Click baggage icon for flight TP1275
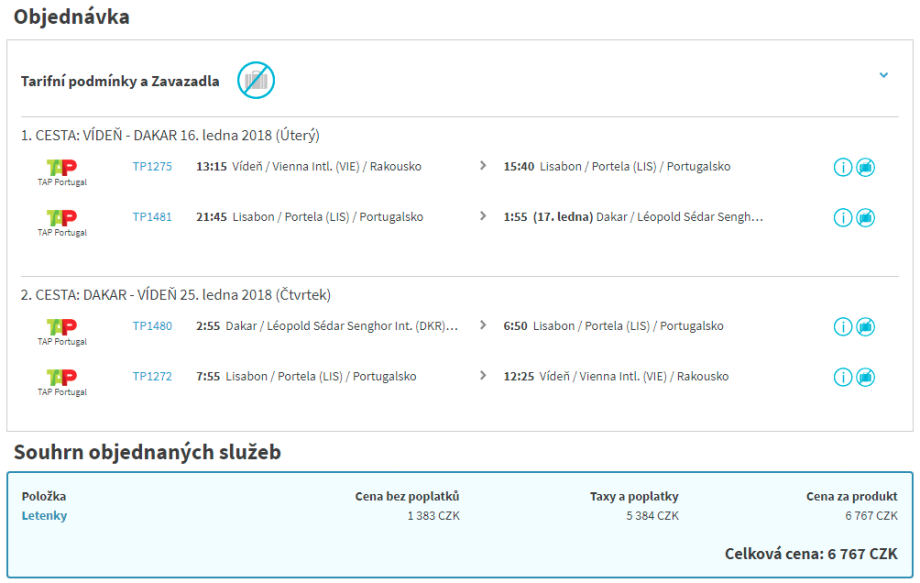 [866, 167]
